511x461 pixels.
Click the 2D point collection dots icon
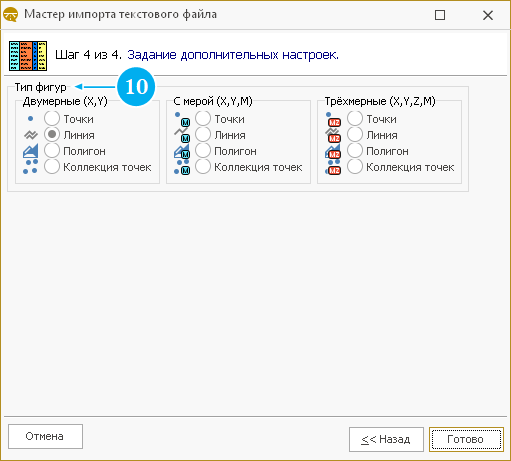click(30, 167)
